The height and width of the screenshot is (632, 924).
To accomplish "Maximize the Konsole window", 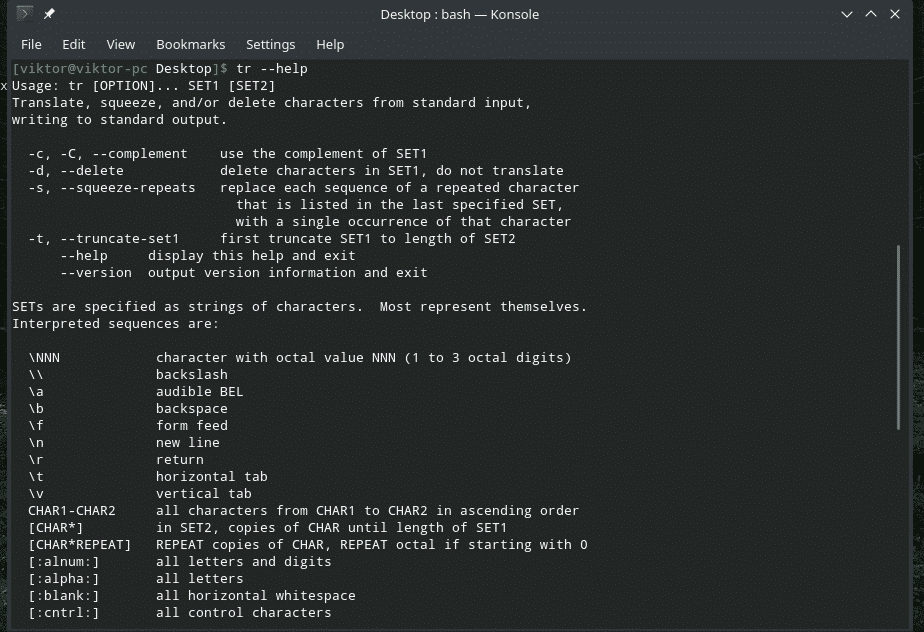I will pyautogui.click(x=871, y=14).
